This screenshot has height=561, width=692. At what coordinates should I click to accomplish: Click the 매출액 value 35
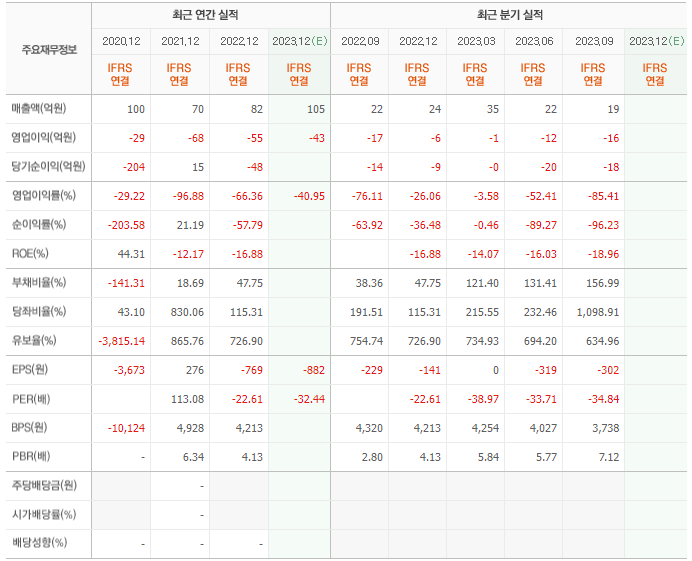(x=493, y=109)
